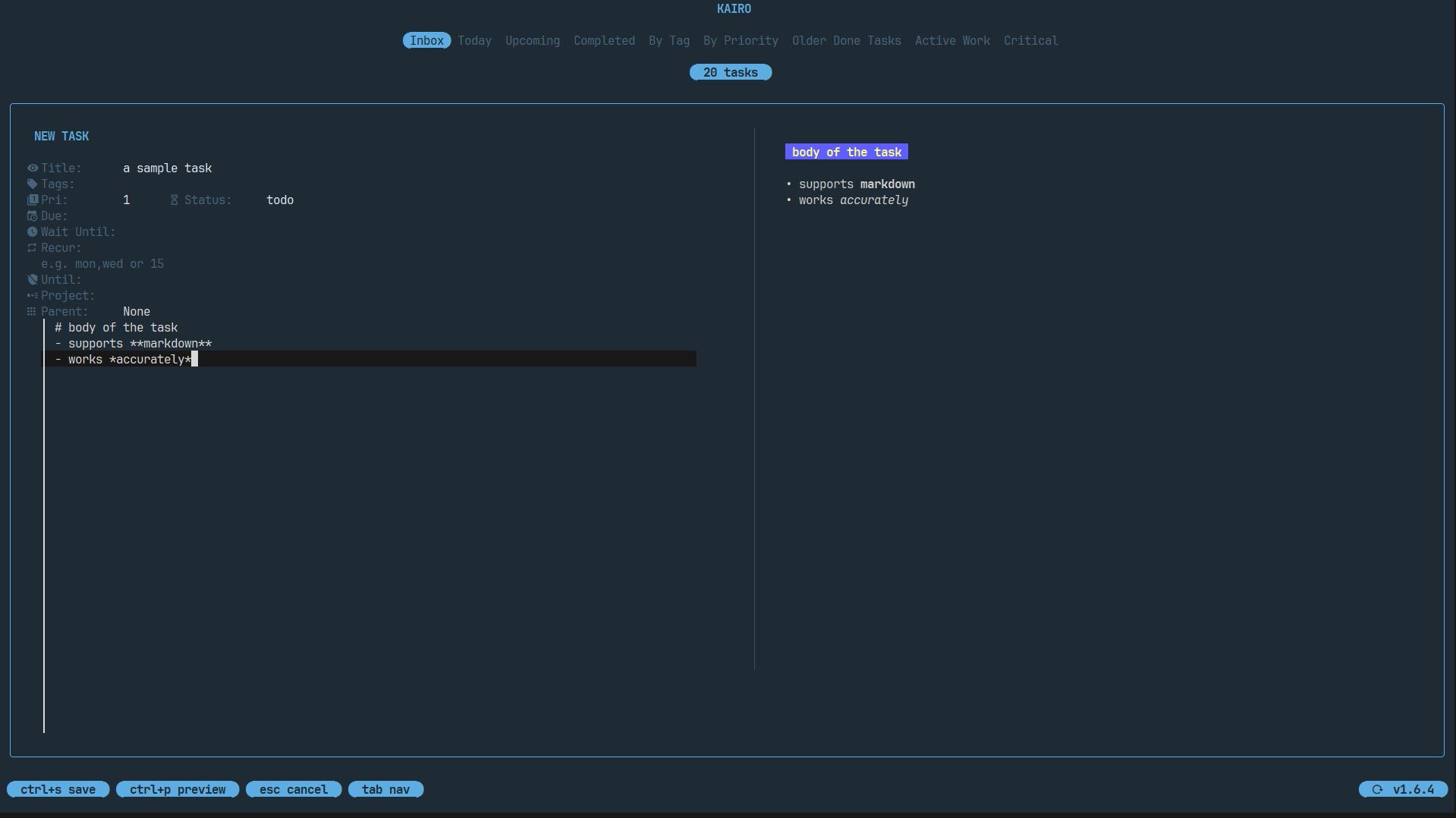
Task: Focus the Pri field with value 1
Action: [127, 200]
